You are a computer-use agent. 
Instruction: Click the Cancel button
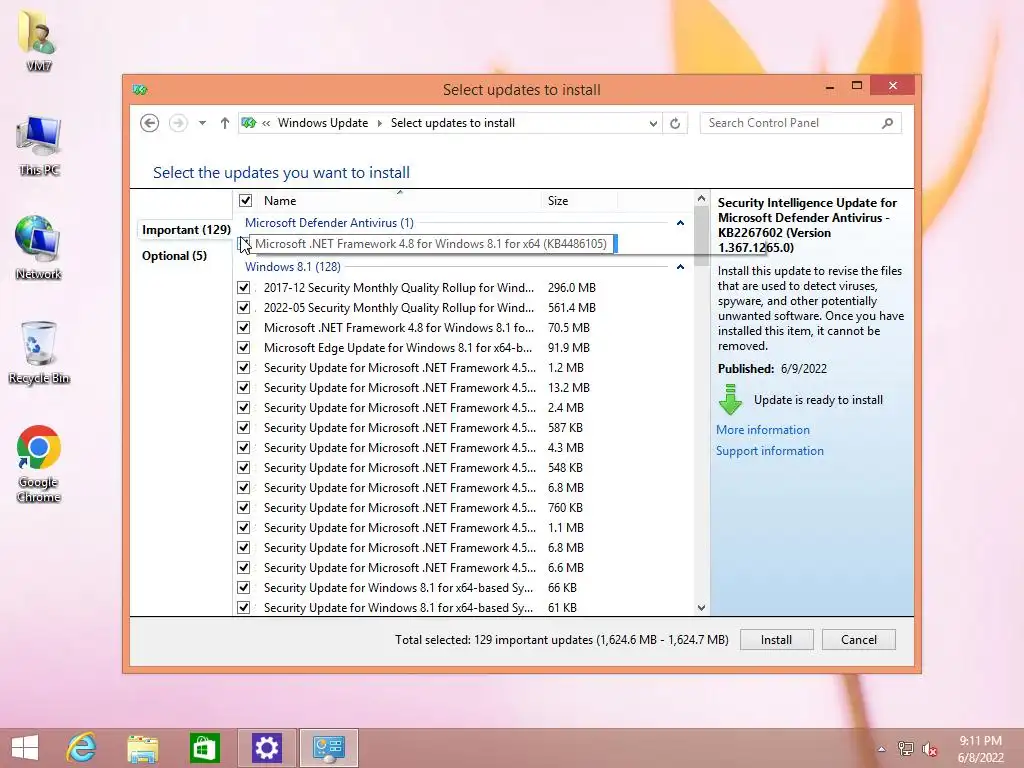pos(859,640)
